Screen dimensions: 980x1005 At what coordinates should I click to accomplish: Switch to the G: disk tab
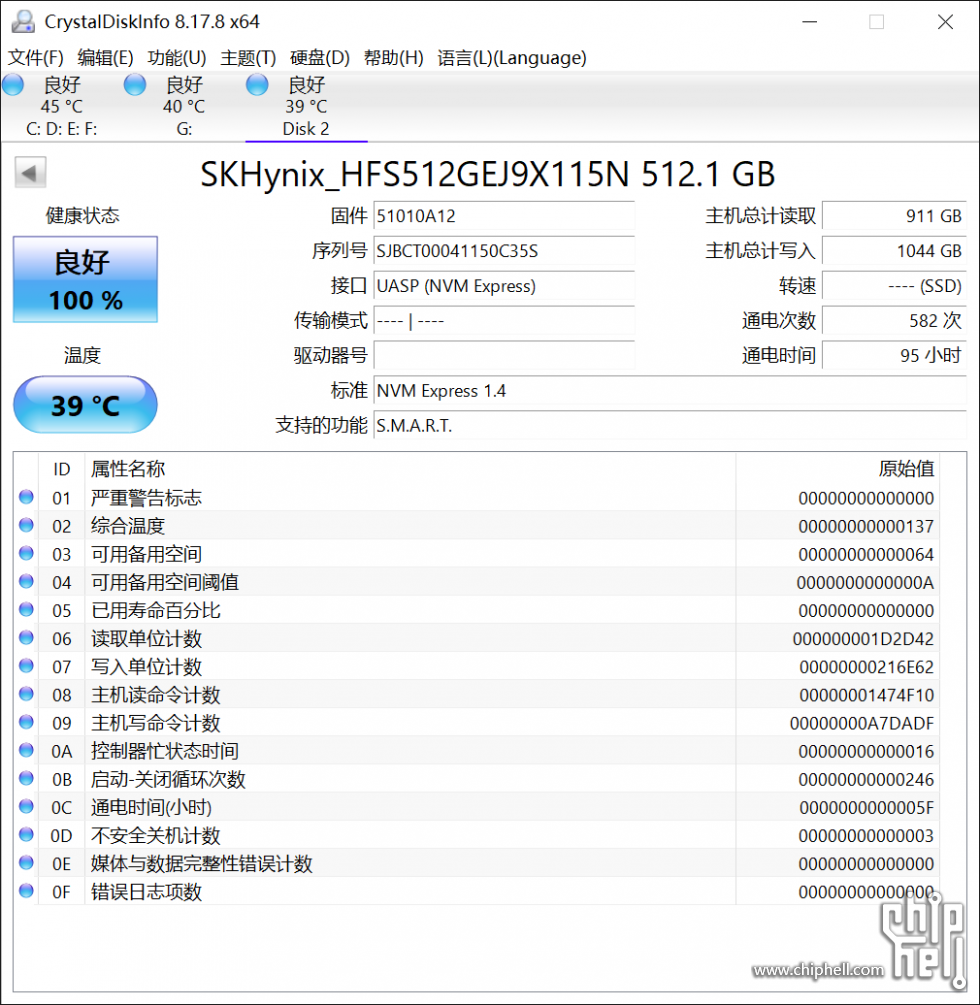[x=184, y=106]
